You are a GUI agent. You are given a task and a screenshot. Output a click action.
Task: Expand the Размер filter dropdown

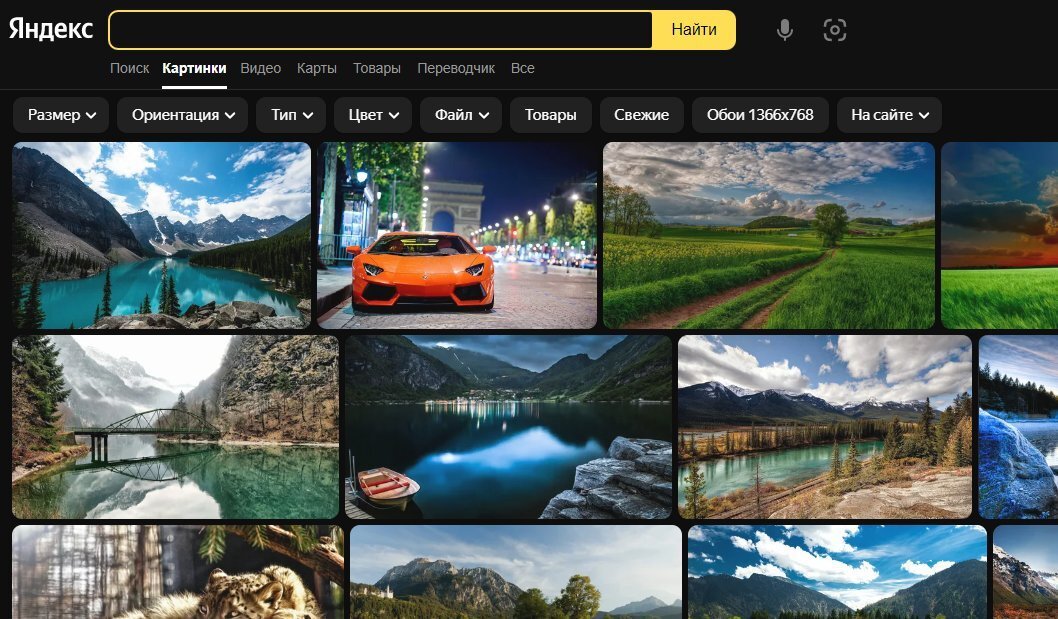pos(61,115)
